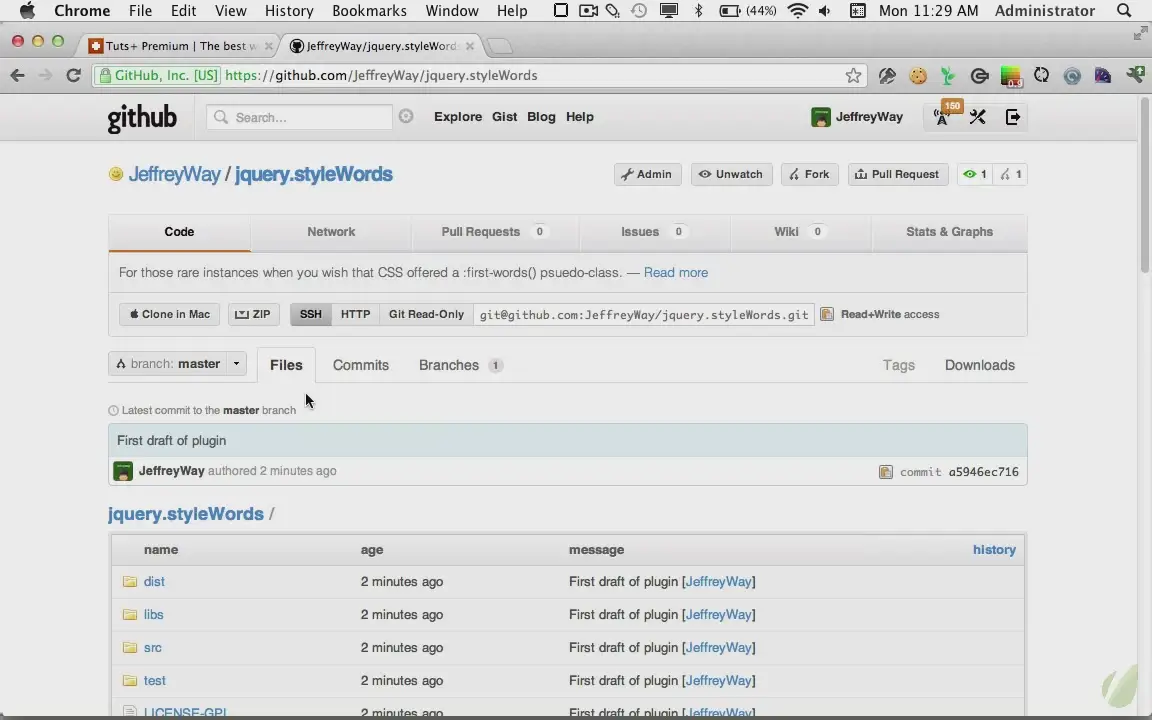
Task: Bookmark this page with the star icon
Action: coord(853,75)
